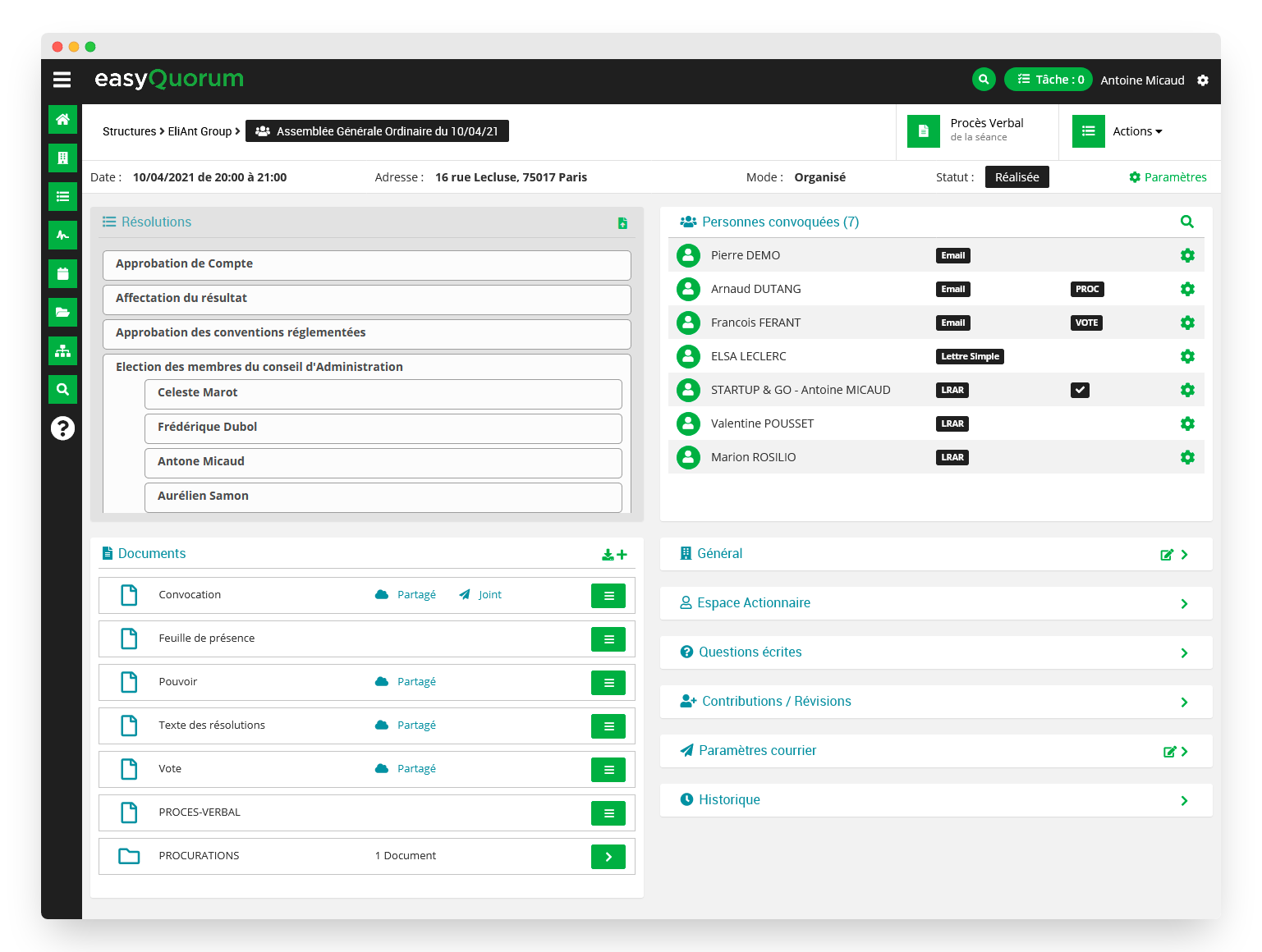
Task: Open the Paramètres link
Action: point(1168,177)
